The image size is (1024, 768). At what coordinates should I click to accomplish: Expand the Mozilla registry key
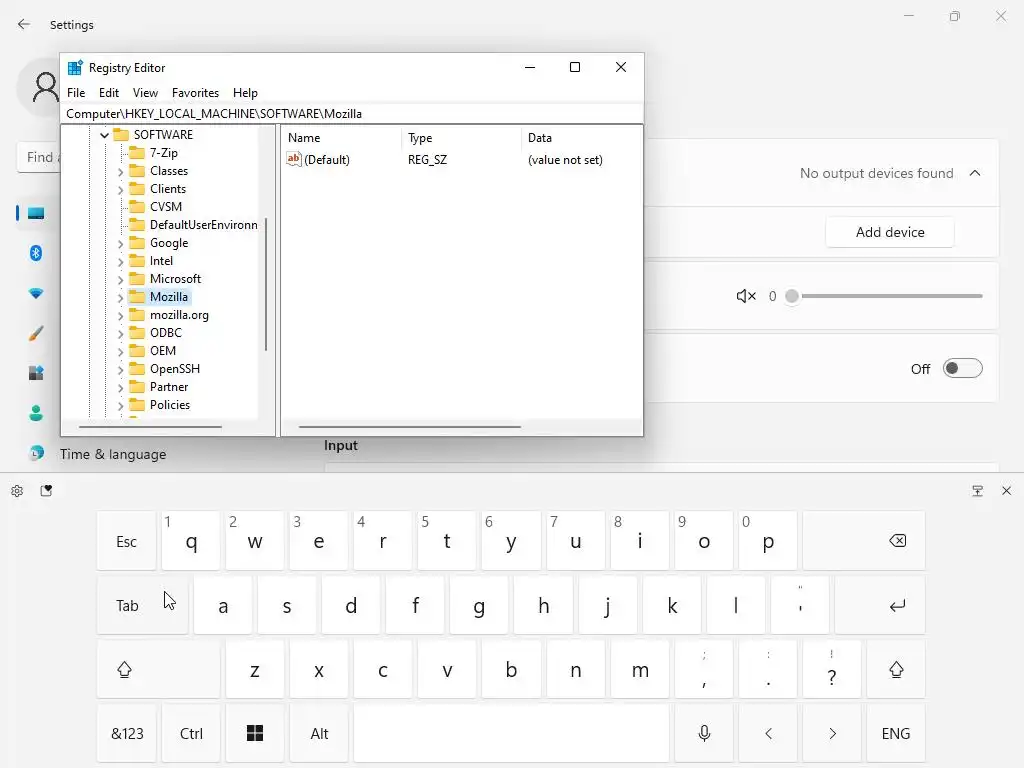[120, 298]
